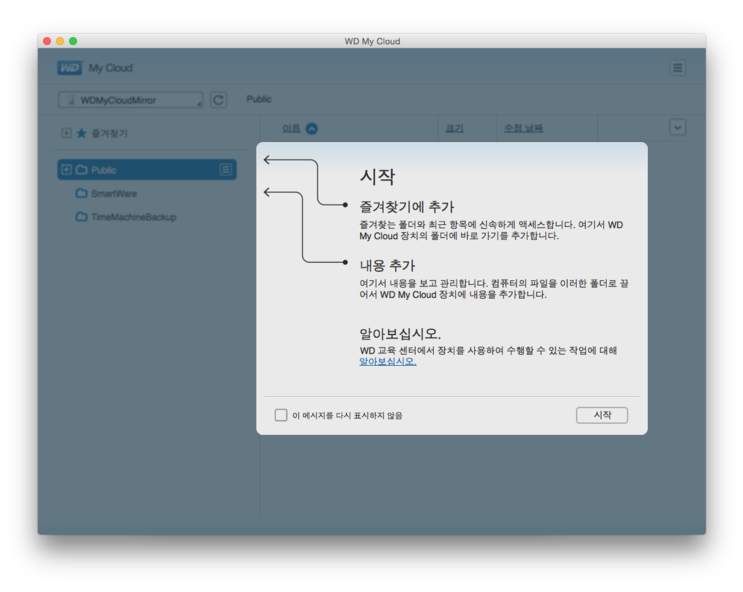Open the TimeMachineBackup folder
The height and width of the screenshot is (592, 743).
(134, 217)
